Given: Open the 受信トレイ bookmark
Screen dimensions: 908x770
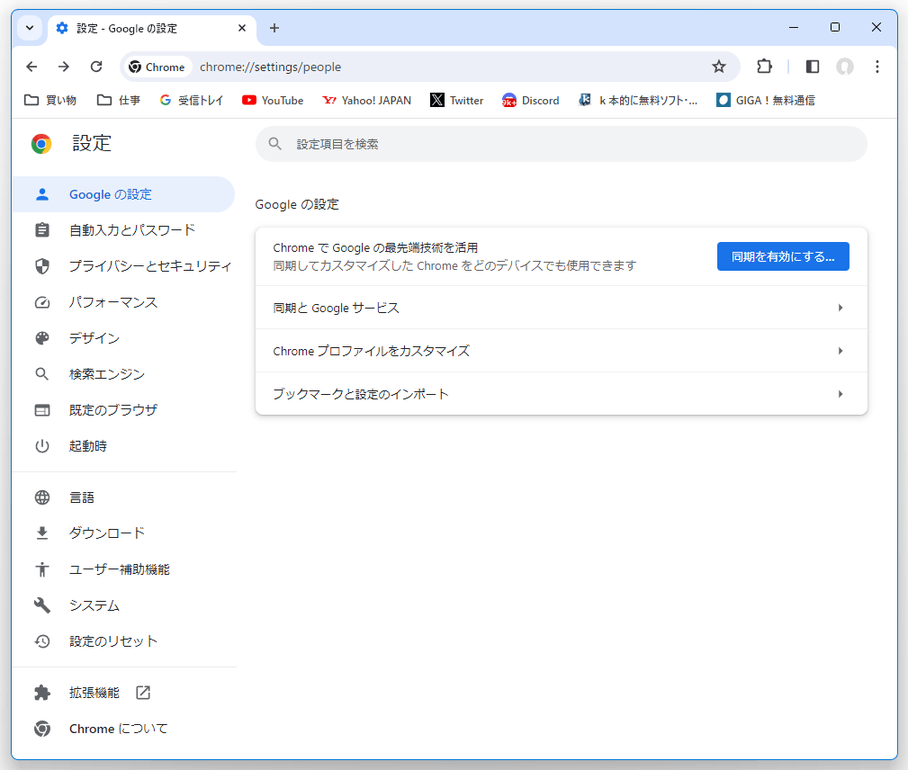Looking at the screenshot, I should pos(191,100).
